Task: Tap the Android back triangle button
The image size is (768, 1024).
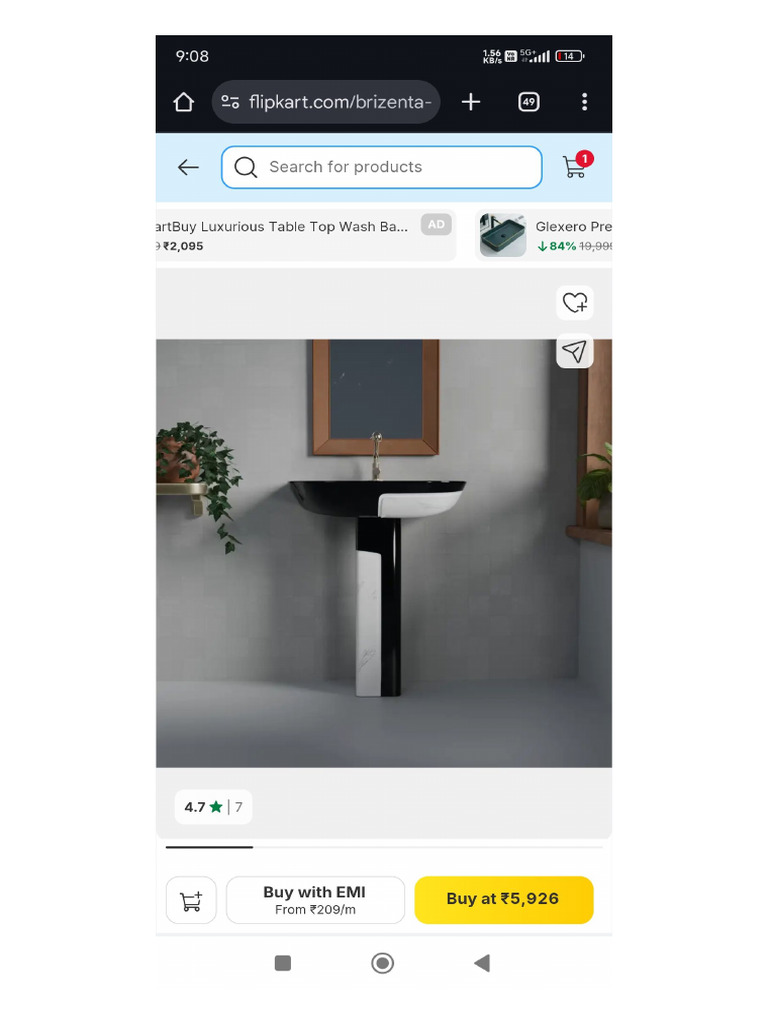Action: [482, 963]
